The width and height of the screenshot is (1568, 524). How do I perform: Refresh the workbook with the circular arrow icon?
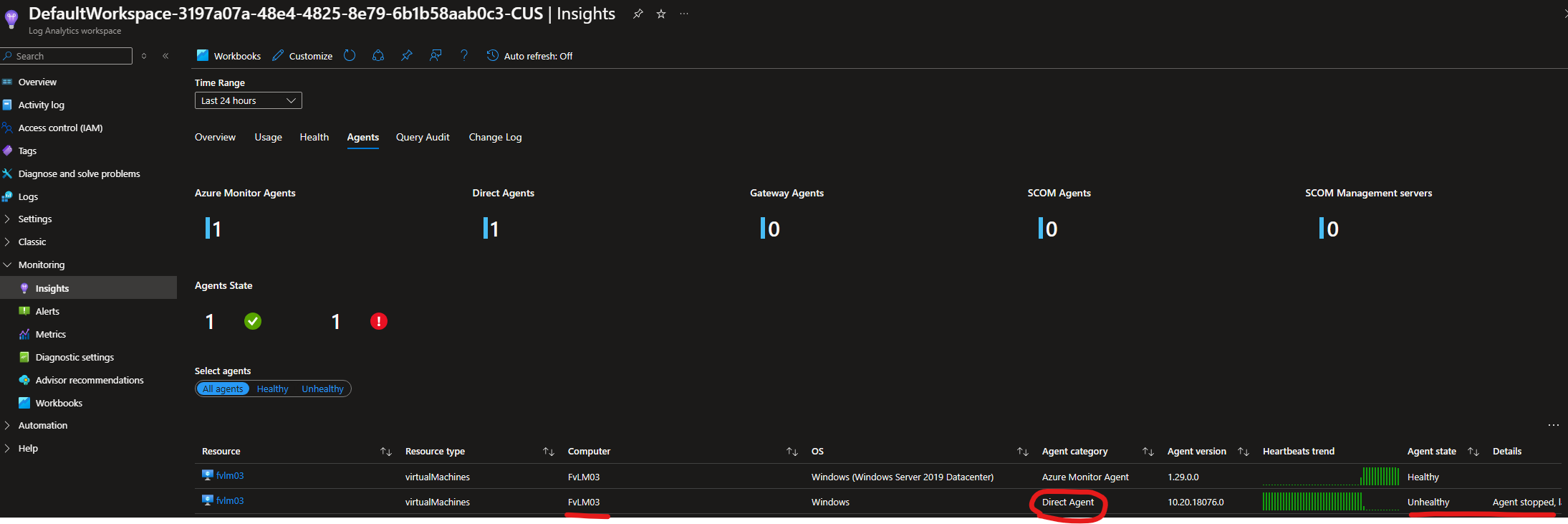[350, 55]
